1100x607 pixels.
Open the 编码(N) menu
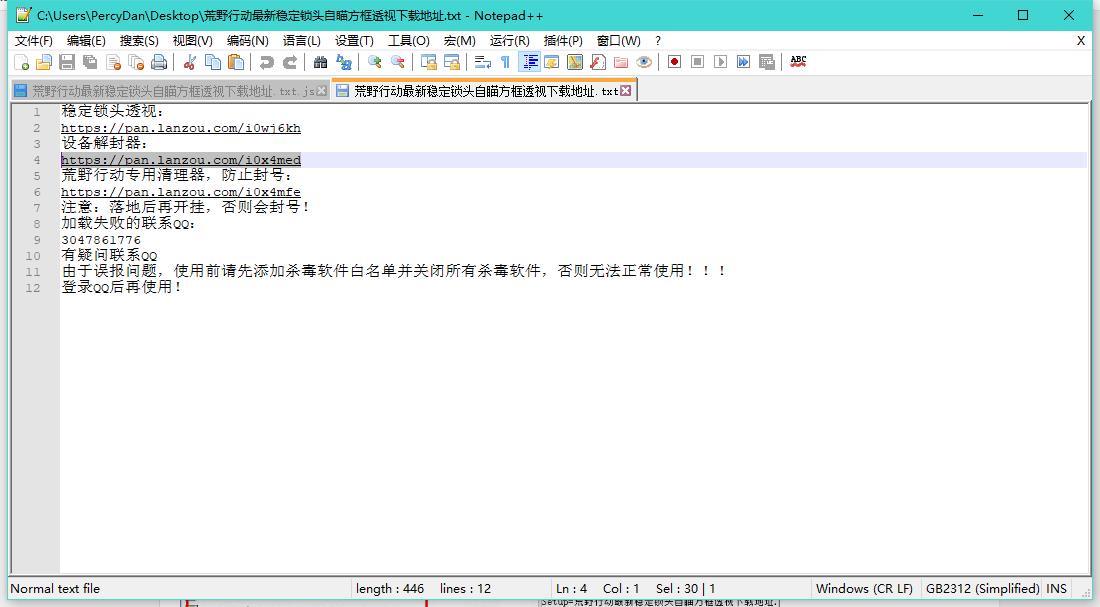tap(248, 41)
